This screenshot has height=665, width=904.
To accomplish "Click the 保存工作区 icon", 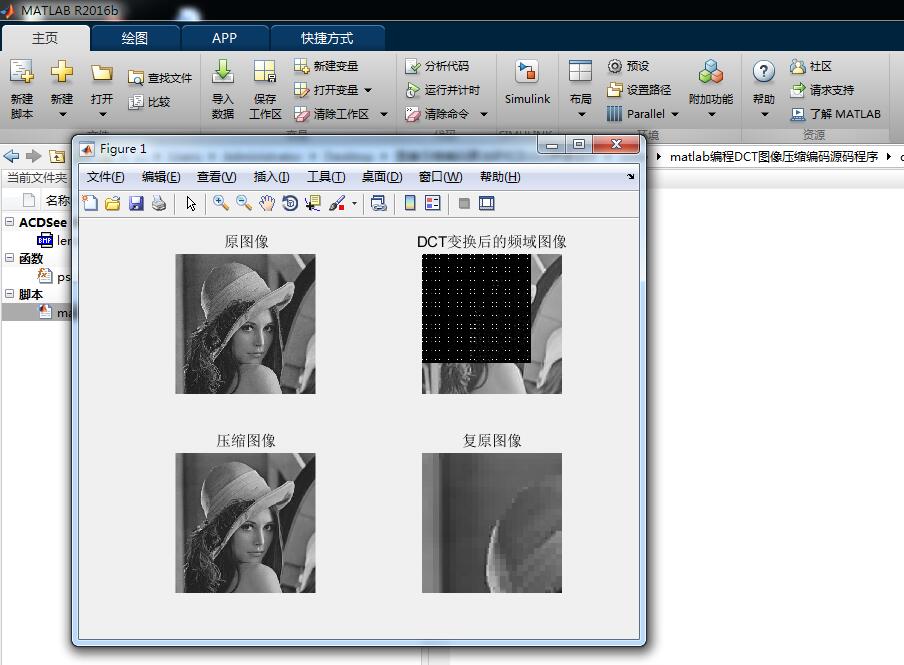I will 265,73.
